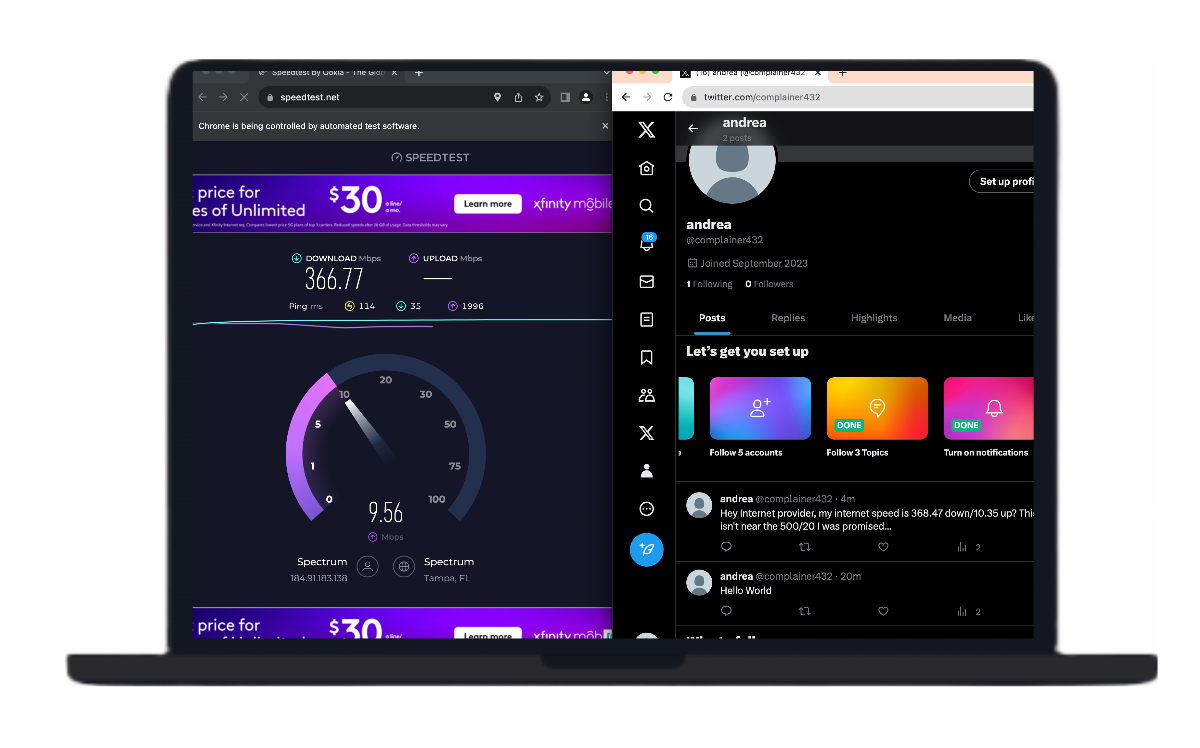Screen dimensions: 1200x748
Task: Dismiss the automated test software notice
Action: (604, 126)
